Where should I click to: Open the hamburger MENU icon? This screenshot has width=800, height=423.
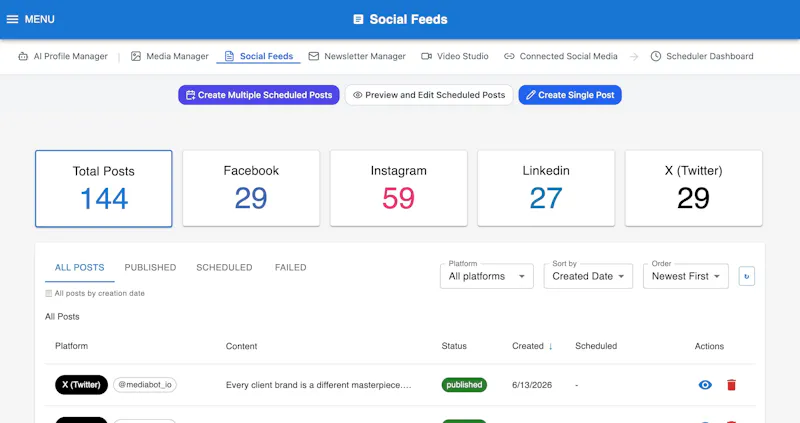pyautogui.click(x=12, y=19)
